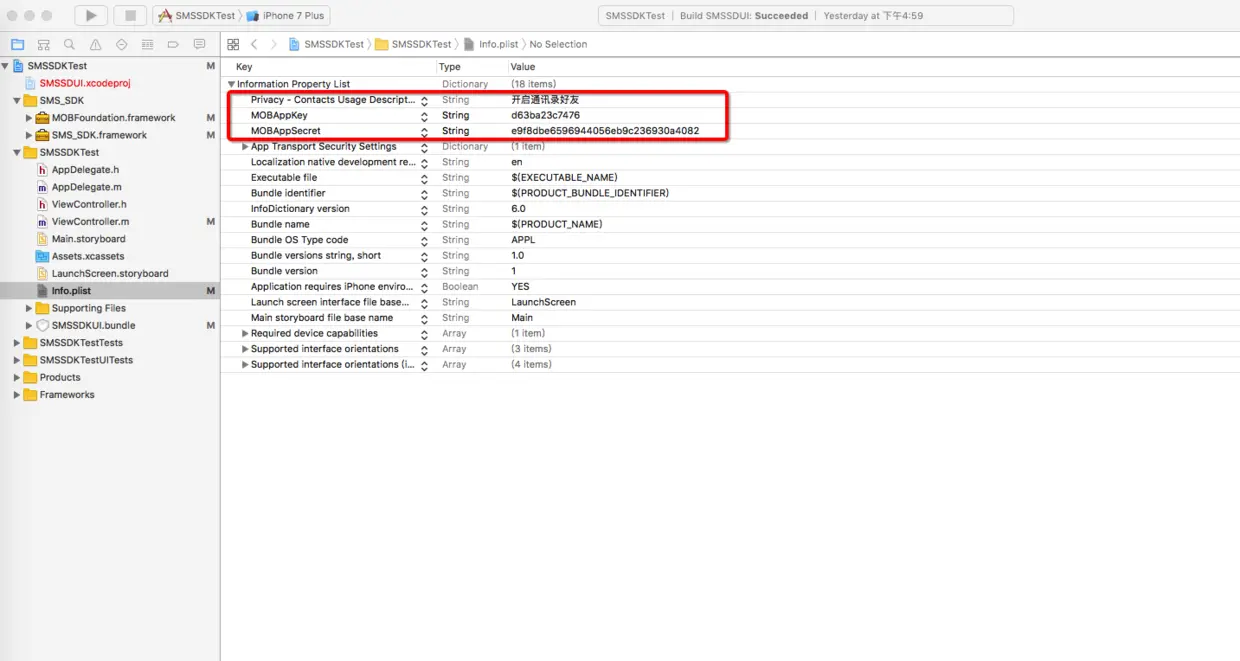The width and height of the screenshot is (1240, 661).
Task: Show the Project navigator folder icon
Action: (17, 45)
